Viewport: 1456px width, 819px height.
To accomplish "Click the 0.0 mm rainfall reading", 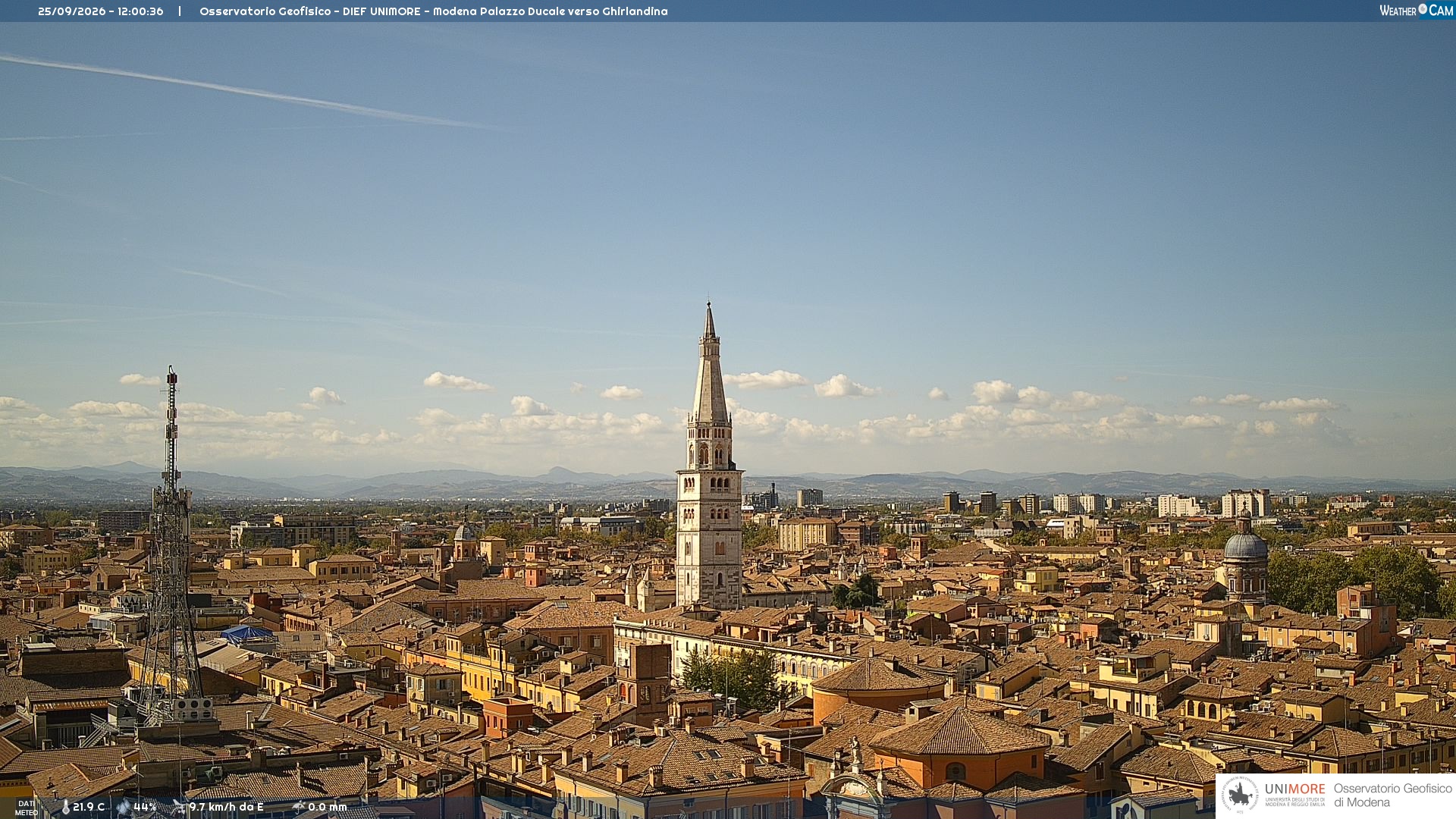I will coord(327,808).
